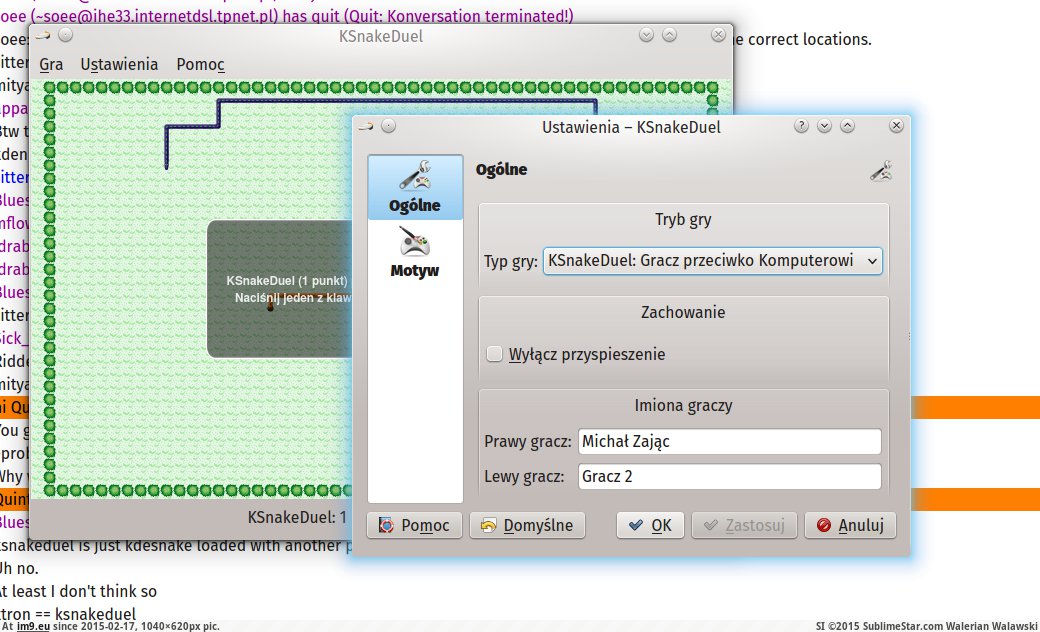Open the Gra menu

pyautogui.click(x=52, y=65)
